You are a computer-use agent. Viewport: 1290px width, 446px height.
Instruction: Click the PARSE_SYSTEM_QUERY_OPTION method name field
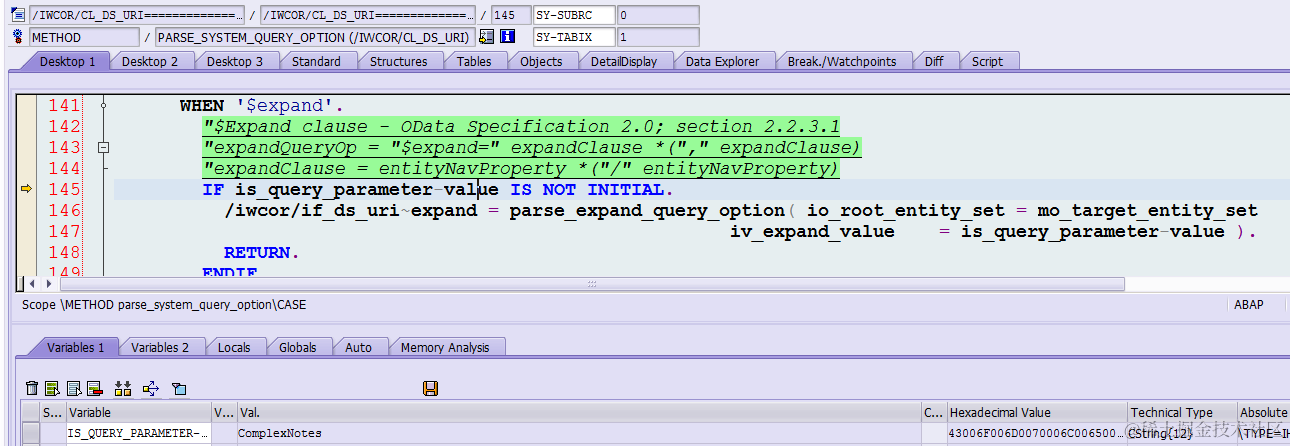click(x=315, y=37)
